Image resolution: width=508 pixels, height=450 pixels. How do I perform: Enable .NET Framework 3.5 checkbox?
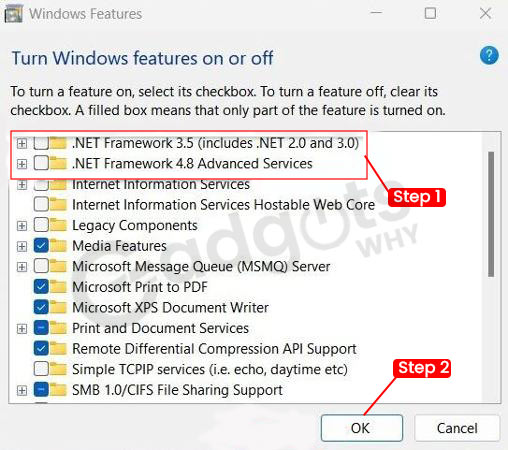click(41, 143)
